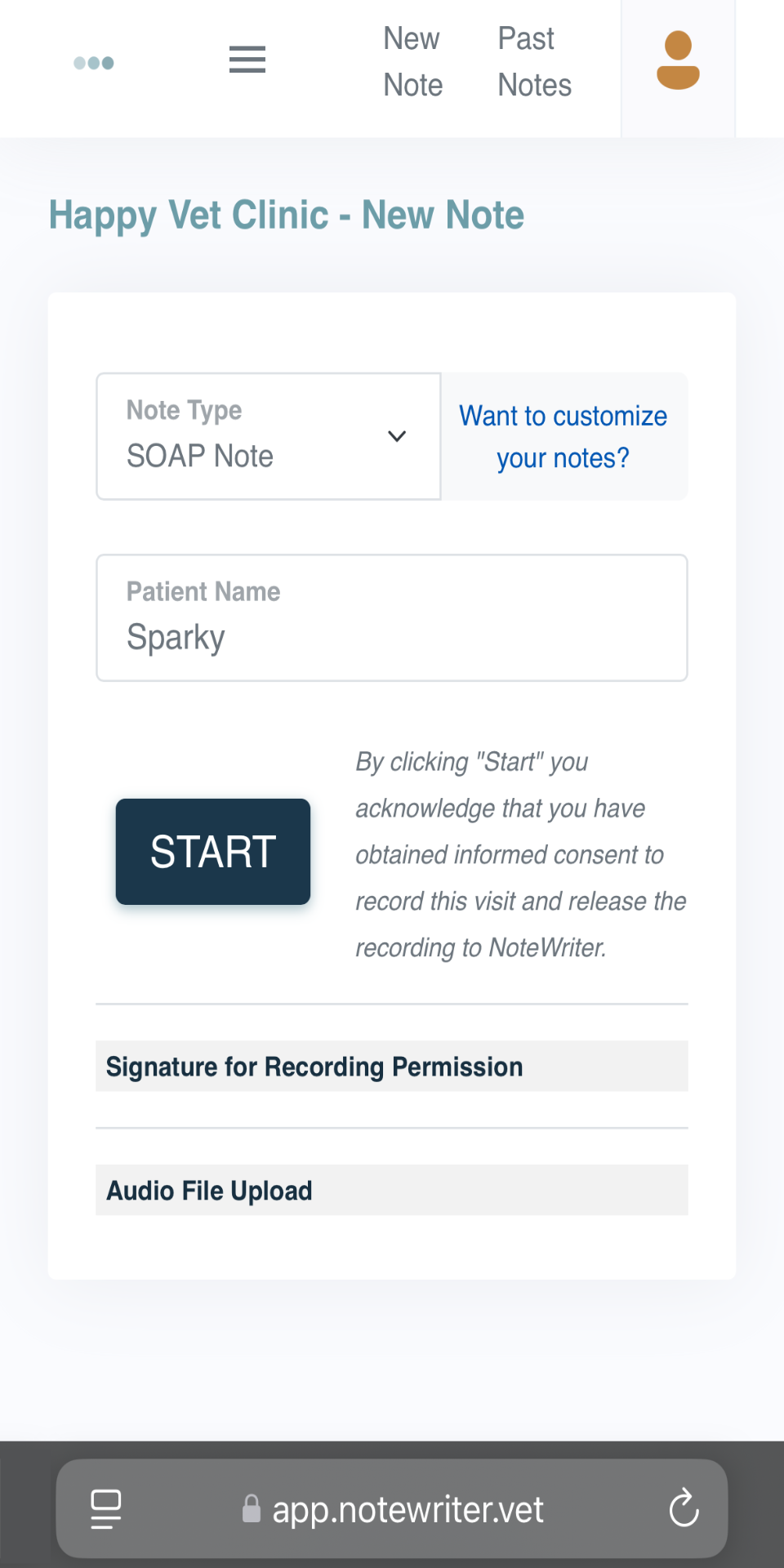Tap the app.notewriter.vet address bar
The width and height of the screenshot is (784, 1568).
click(392, 1508)
